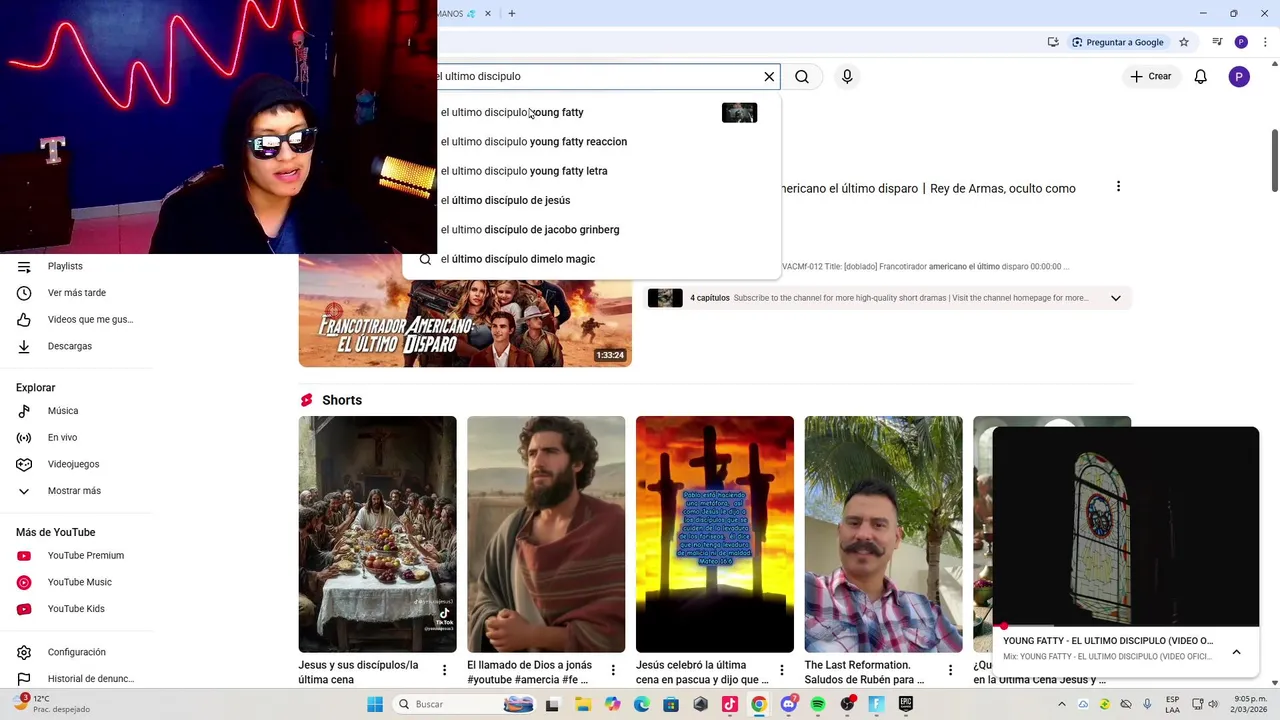Open Microsoft Edge from taskbar
This screenshot has height=720, width=1280.
coord(641,704)
